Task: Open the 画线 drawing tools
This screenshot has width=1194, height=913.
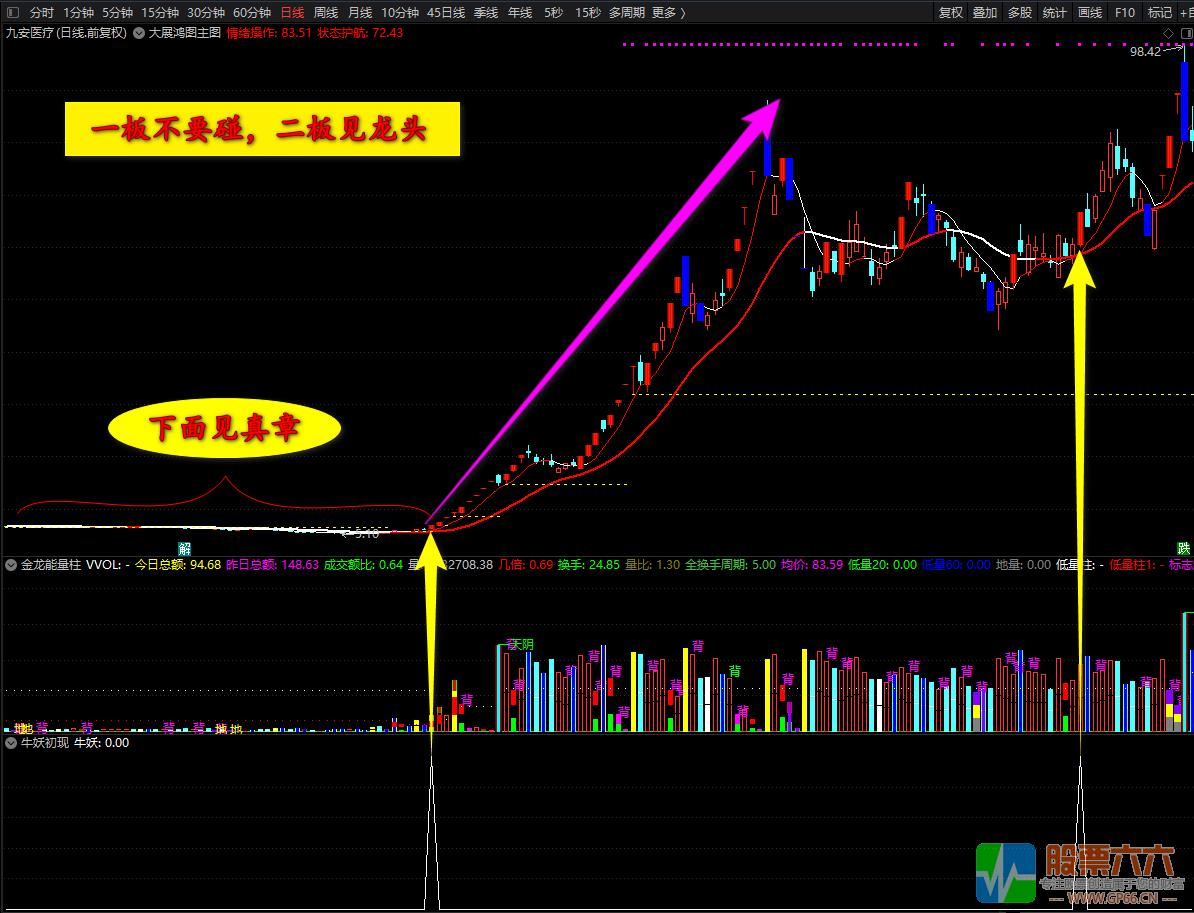Action: (1090, 12)
